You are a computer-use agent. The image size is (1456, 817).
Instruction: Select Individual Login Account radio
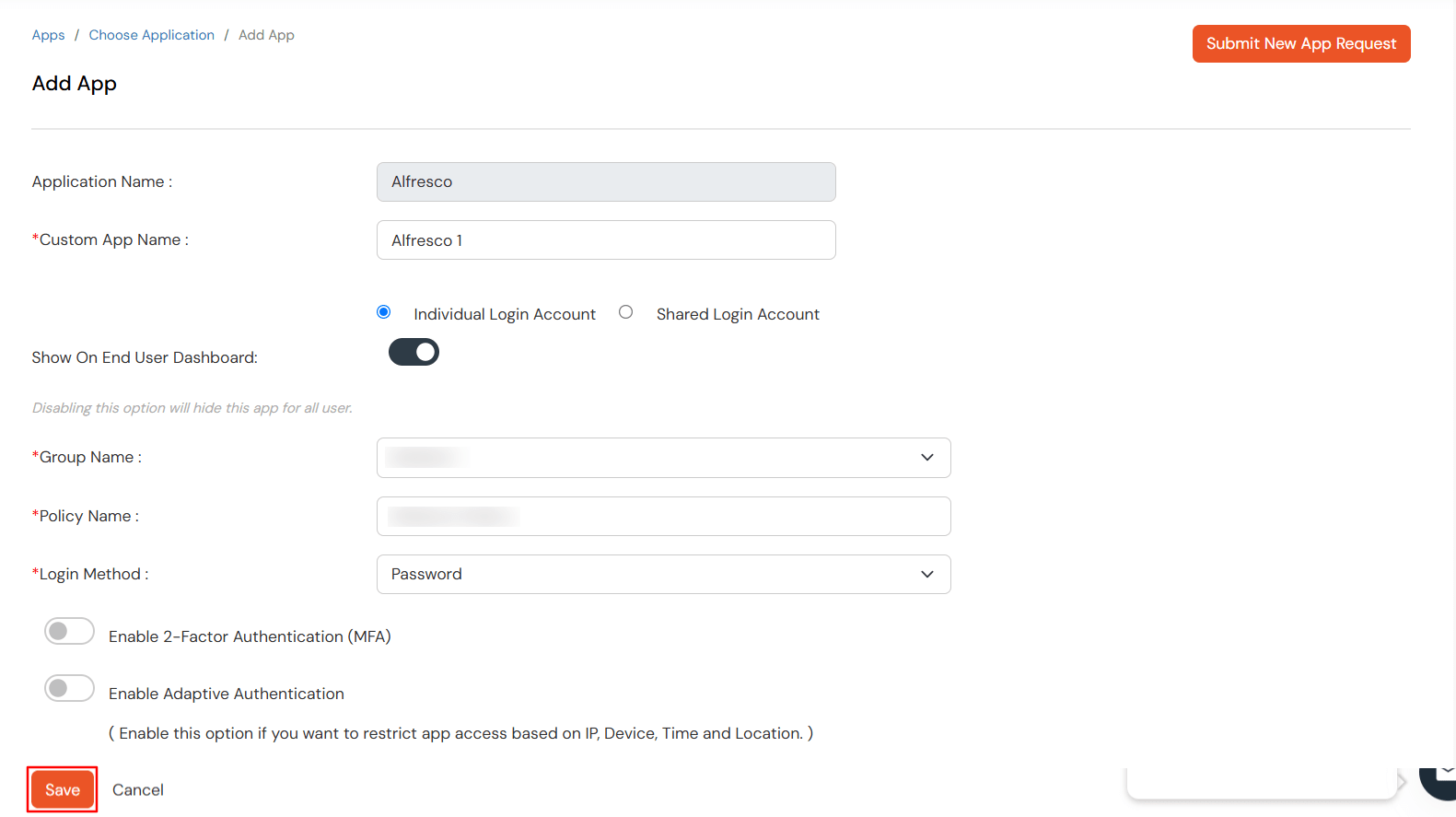(384, 312)
